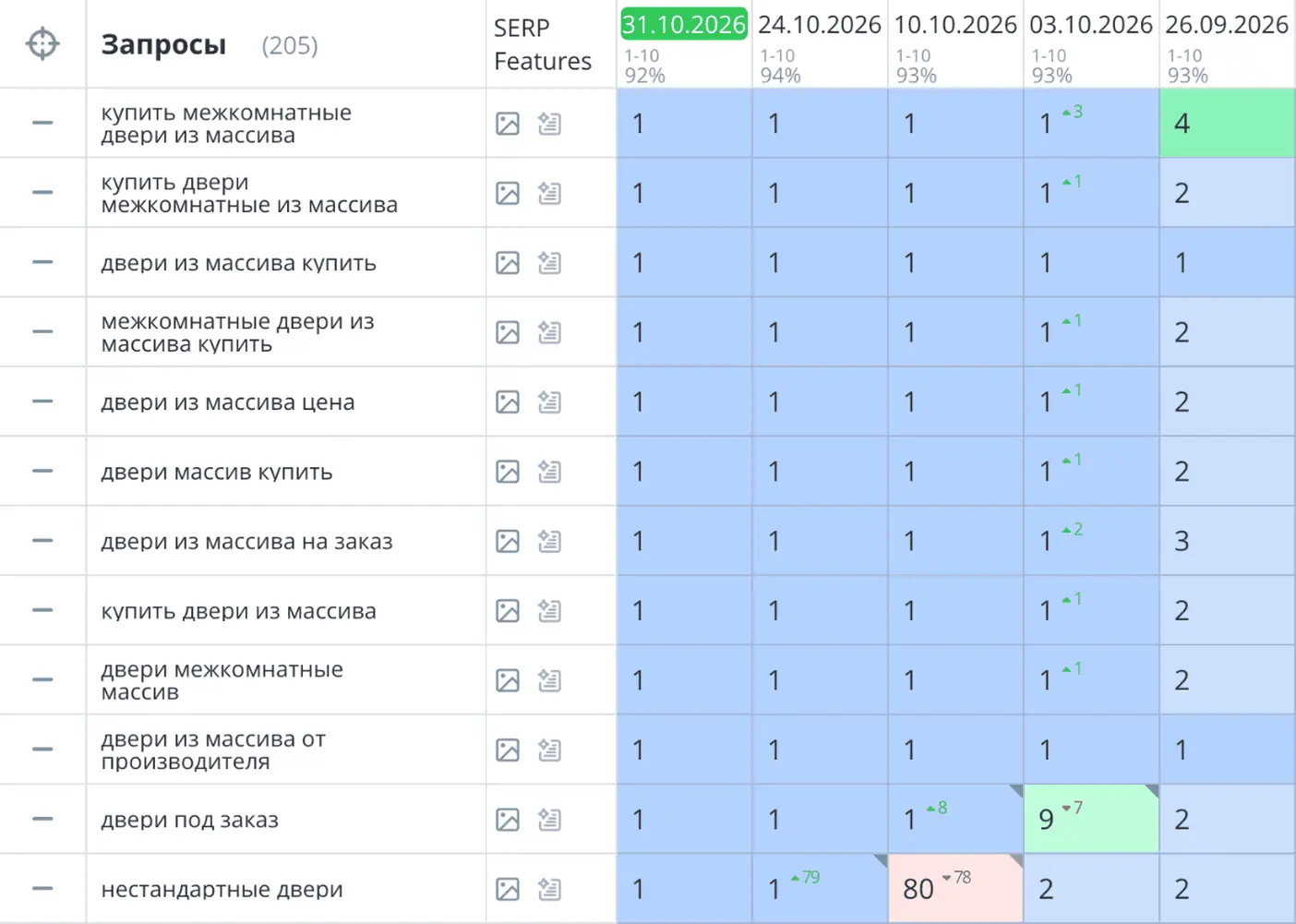Toggle minus marker for 'дверь из массива купить' row

pyautogui.click(x=42, y=262)
